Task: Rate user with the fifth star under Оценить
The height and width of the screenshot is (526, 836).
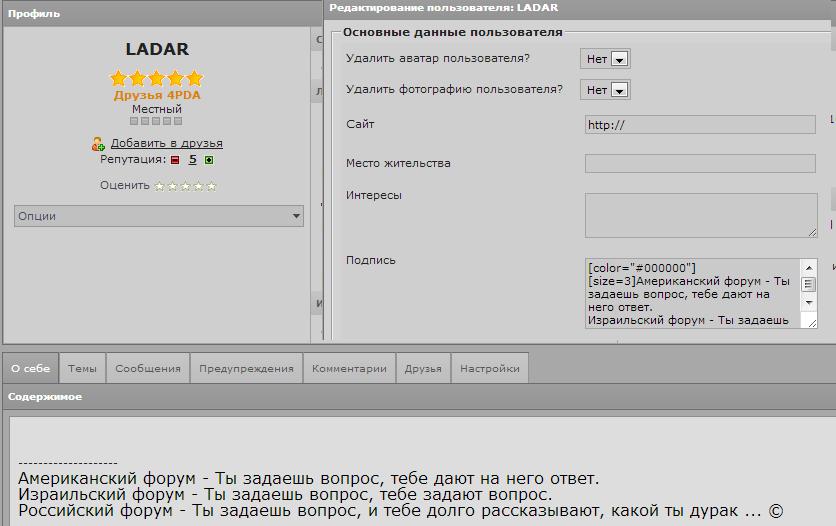Action: coord(211,186)
